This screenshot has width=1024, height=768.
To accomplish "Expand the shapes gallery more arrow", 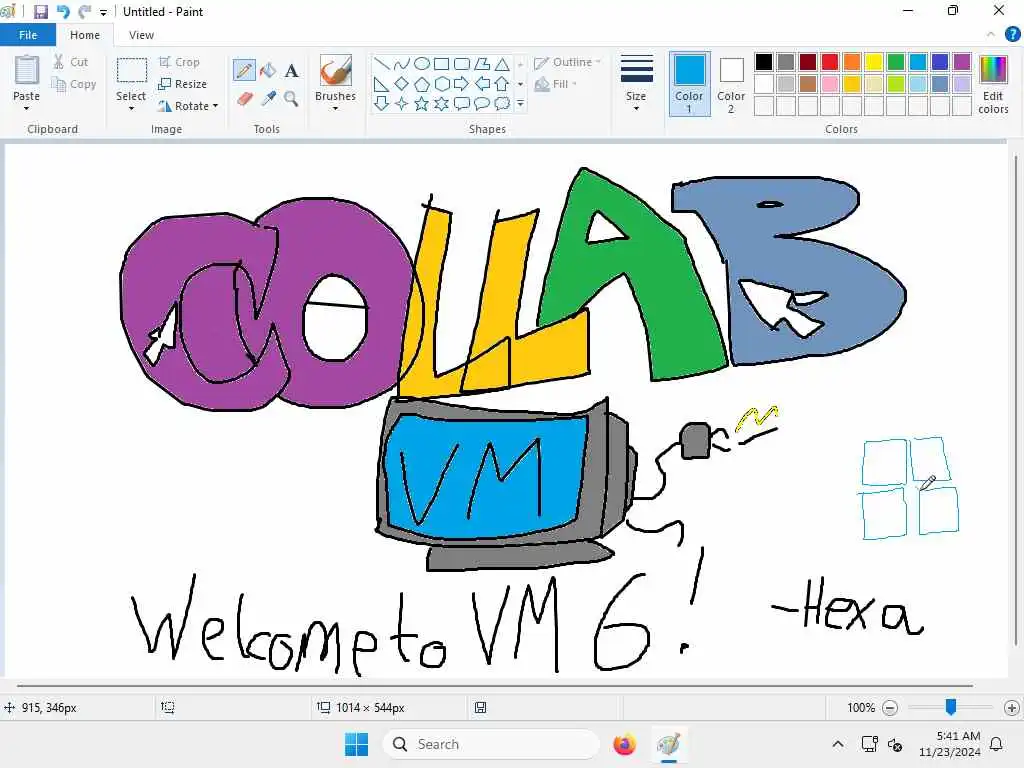I will (x=520, y=103).
